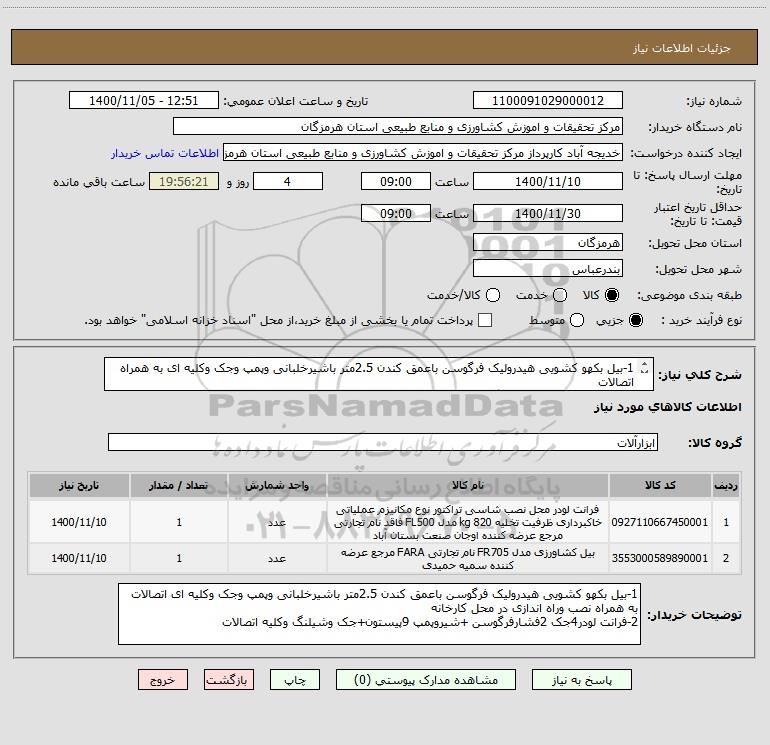
Task: Click the جزئیات اطلاعات نیاز page header
Action: (682, 48)
